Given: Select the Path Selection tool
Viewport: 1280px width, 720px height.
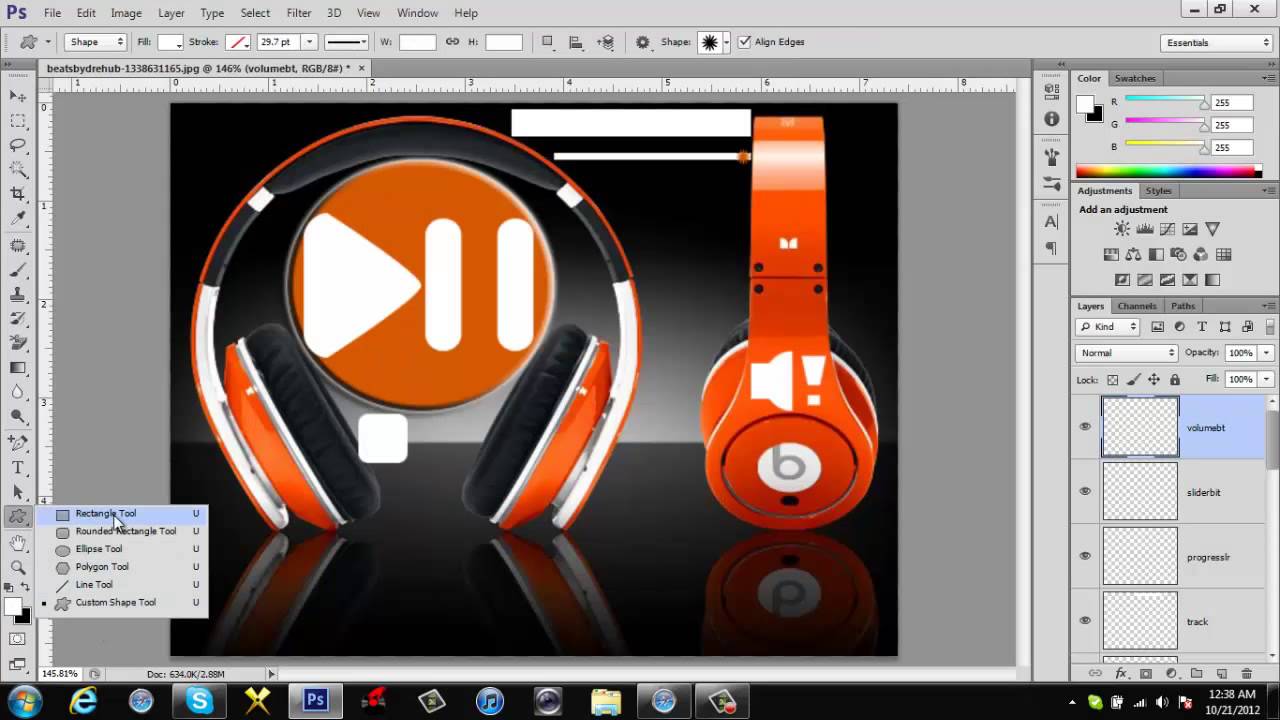Looking at the screenshot, I should tap(18, 492).
